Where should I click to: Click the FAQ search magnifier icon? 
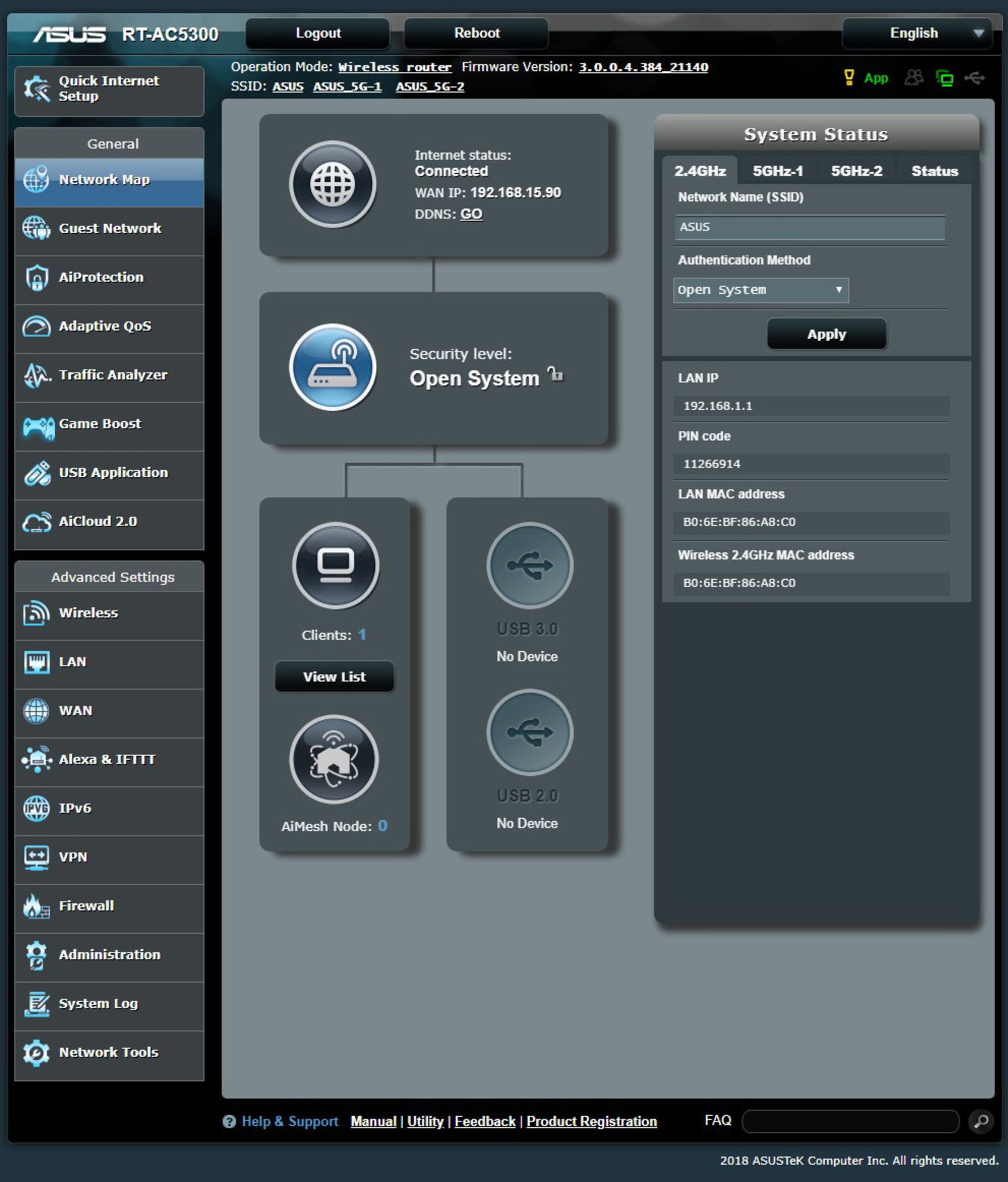click(981, 1121)
